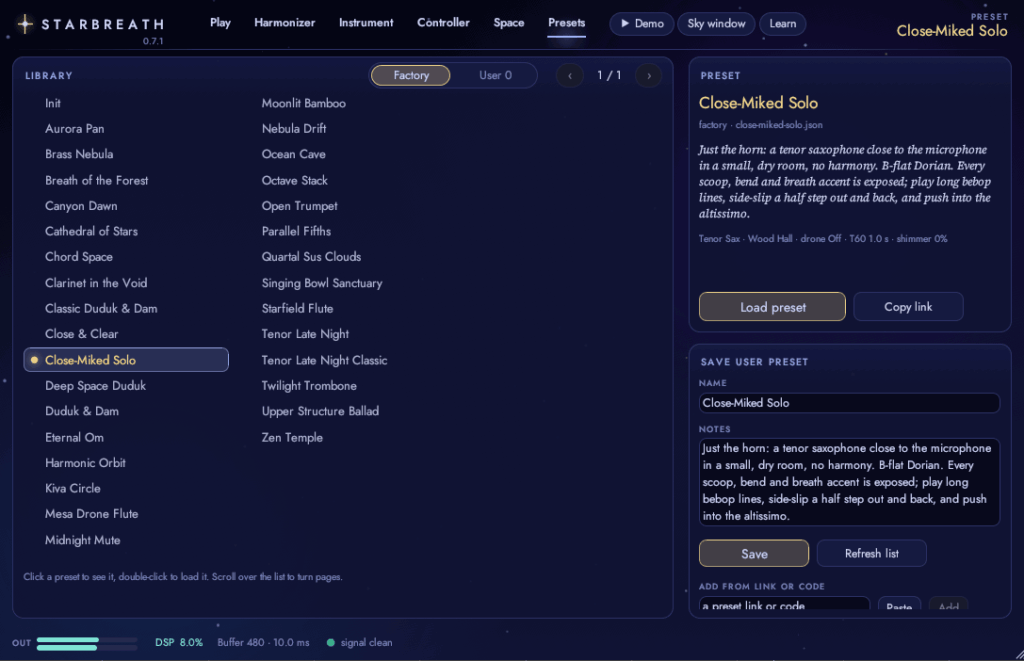Screen dimensions: 1024x661
Task: Open the Learn section
Action: (x=782, y=24)
